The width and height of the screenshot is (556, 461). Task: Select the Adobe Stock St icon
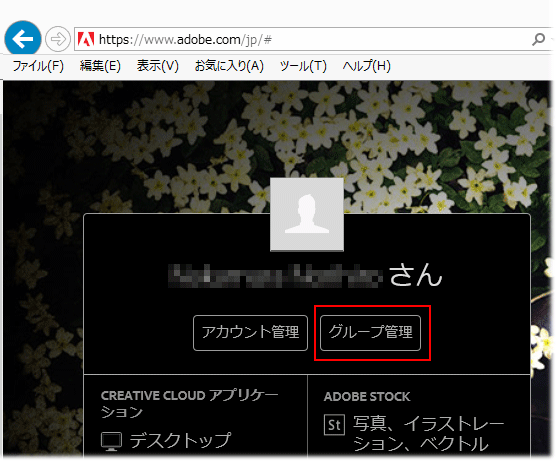tap(334, 424)
